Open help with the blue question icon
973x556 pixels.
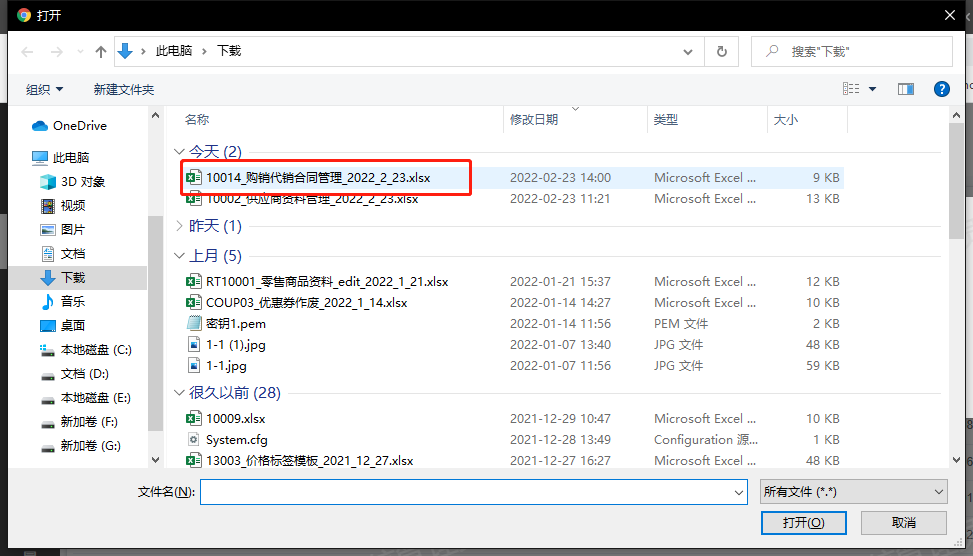pyautogui.click(x=941, y=89)
